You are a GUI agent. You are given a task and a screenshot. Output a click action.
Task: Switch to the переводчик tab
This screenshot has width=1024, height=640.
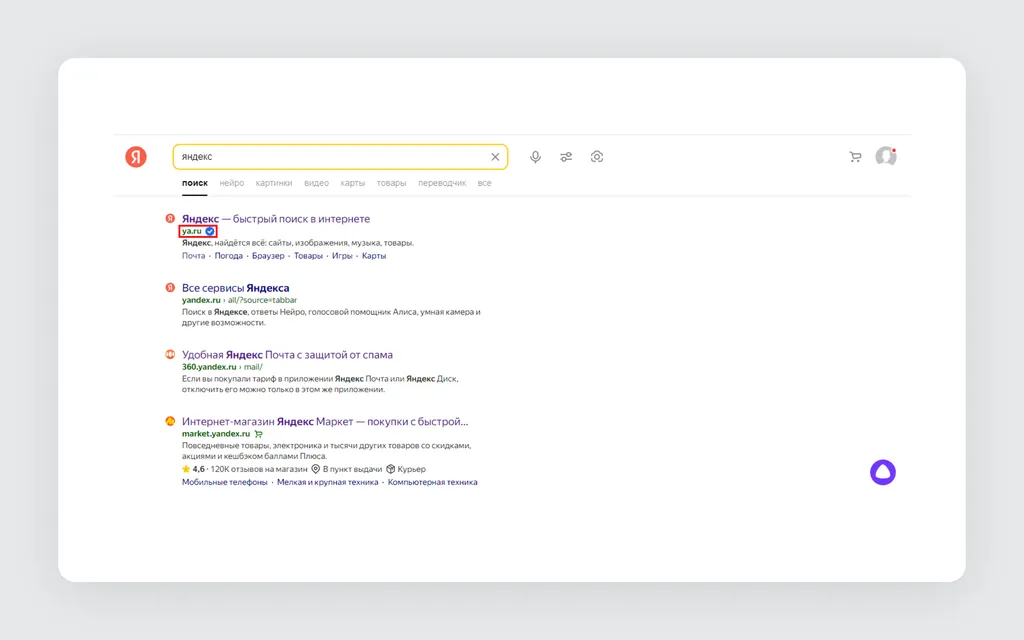click(442, 183)
